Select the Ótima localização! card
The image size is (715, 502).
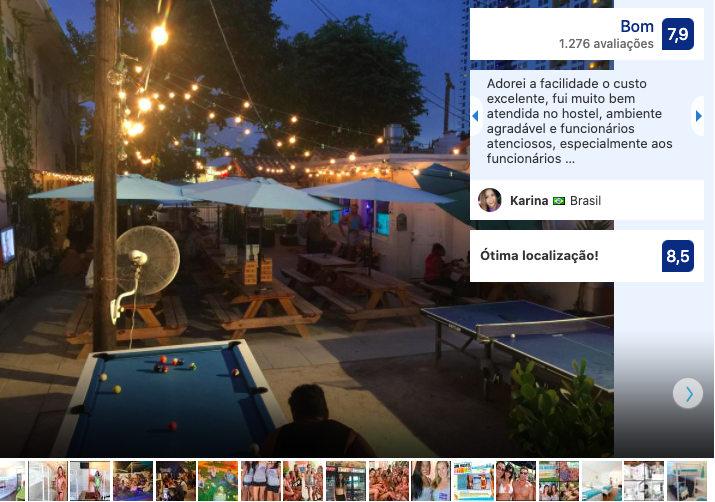coord(587,256)
